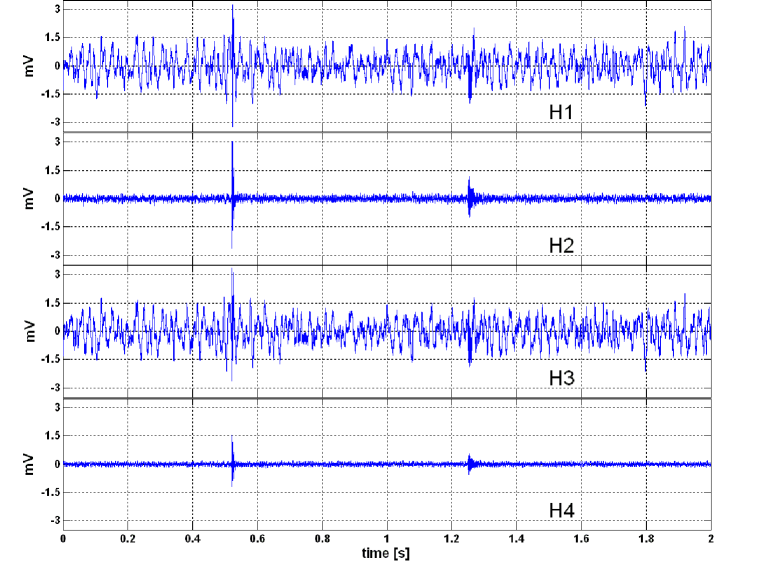Viewport: 763px width, 570px height.
Task: Click the -3 y-axis tick of the H1 plot
Action: tap(55, 123)
